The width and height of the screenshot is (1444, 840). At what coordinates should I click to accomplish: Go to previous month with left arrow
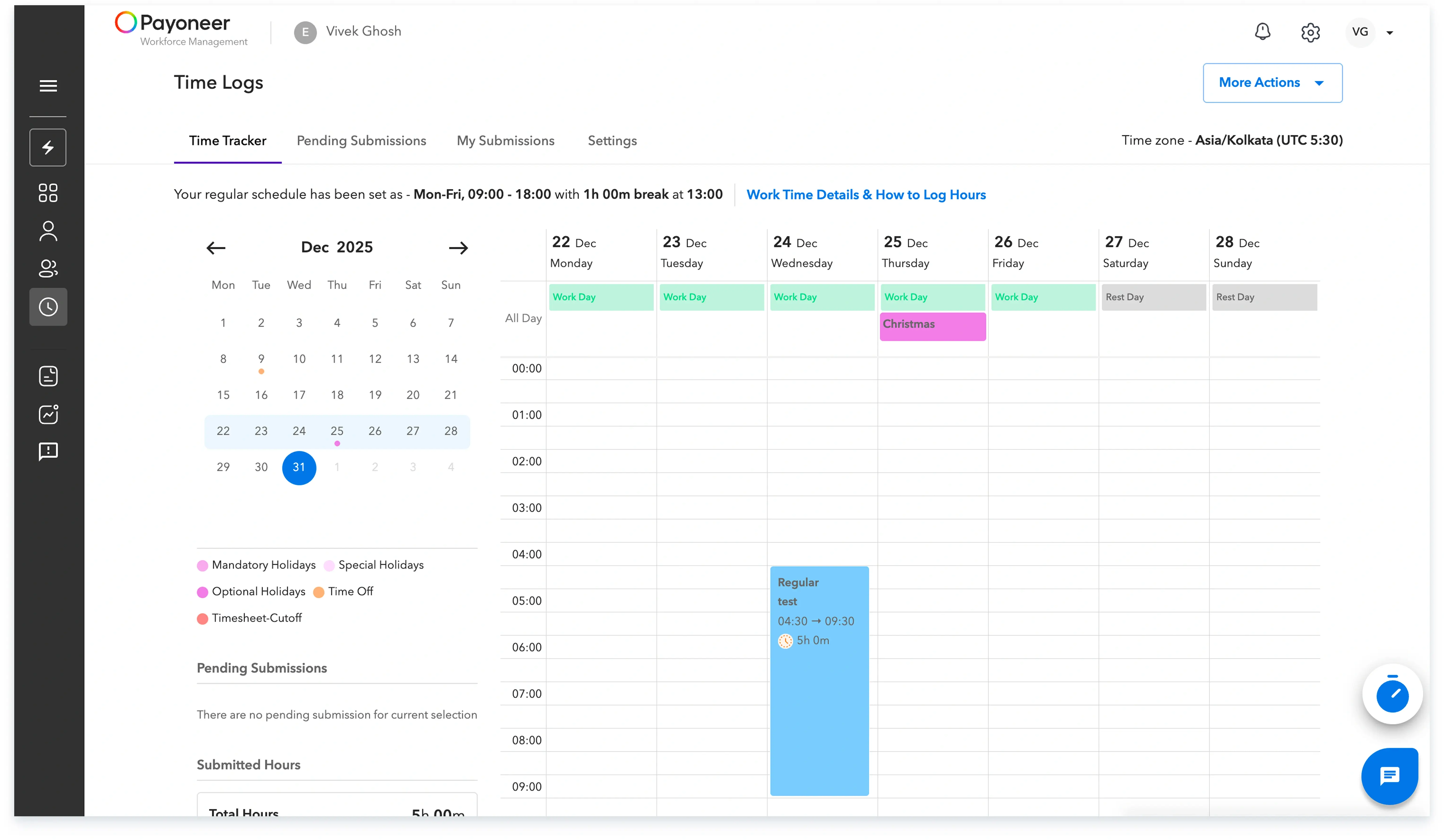point(216,248)
